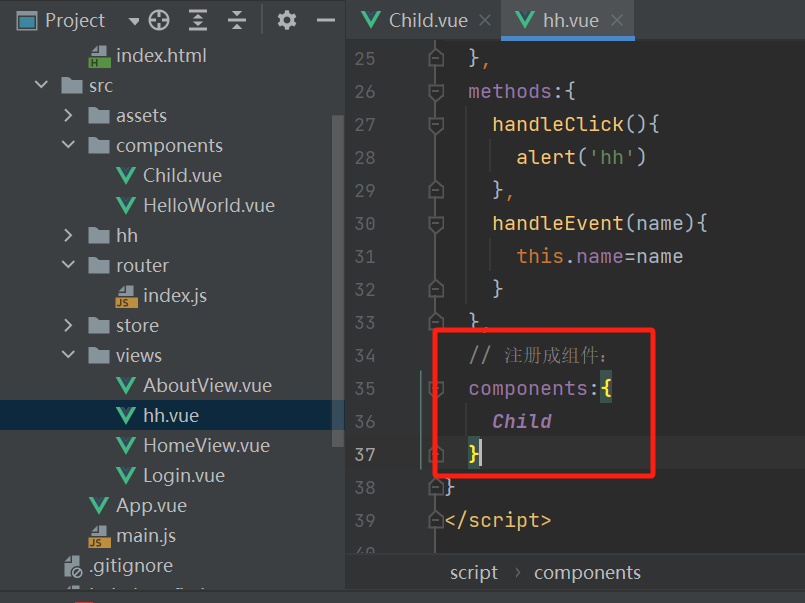Expand the assets folder
The height and width of the screenshot is (603, 805).
coord(68,115)
